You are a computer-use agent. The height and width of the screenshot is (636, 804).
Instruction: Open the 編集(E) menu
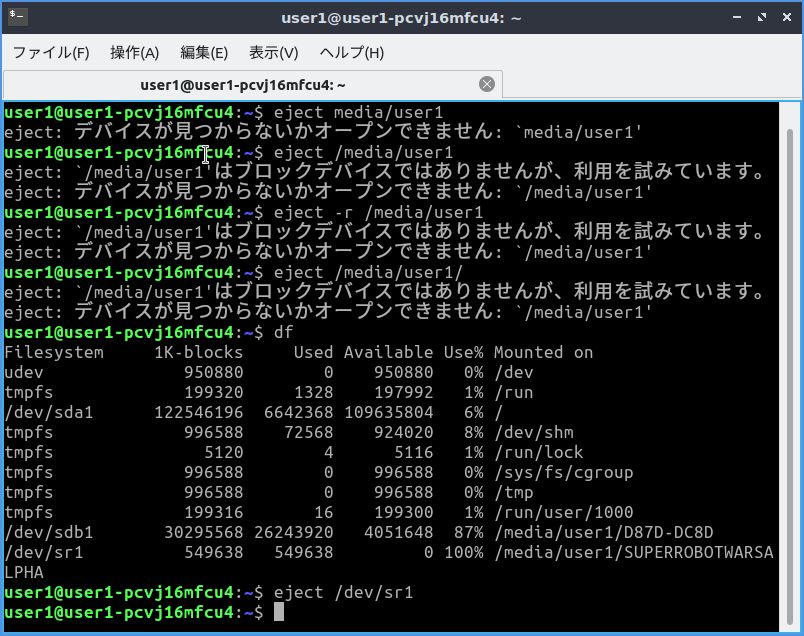(204, 52)
